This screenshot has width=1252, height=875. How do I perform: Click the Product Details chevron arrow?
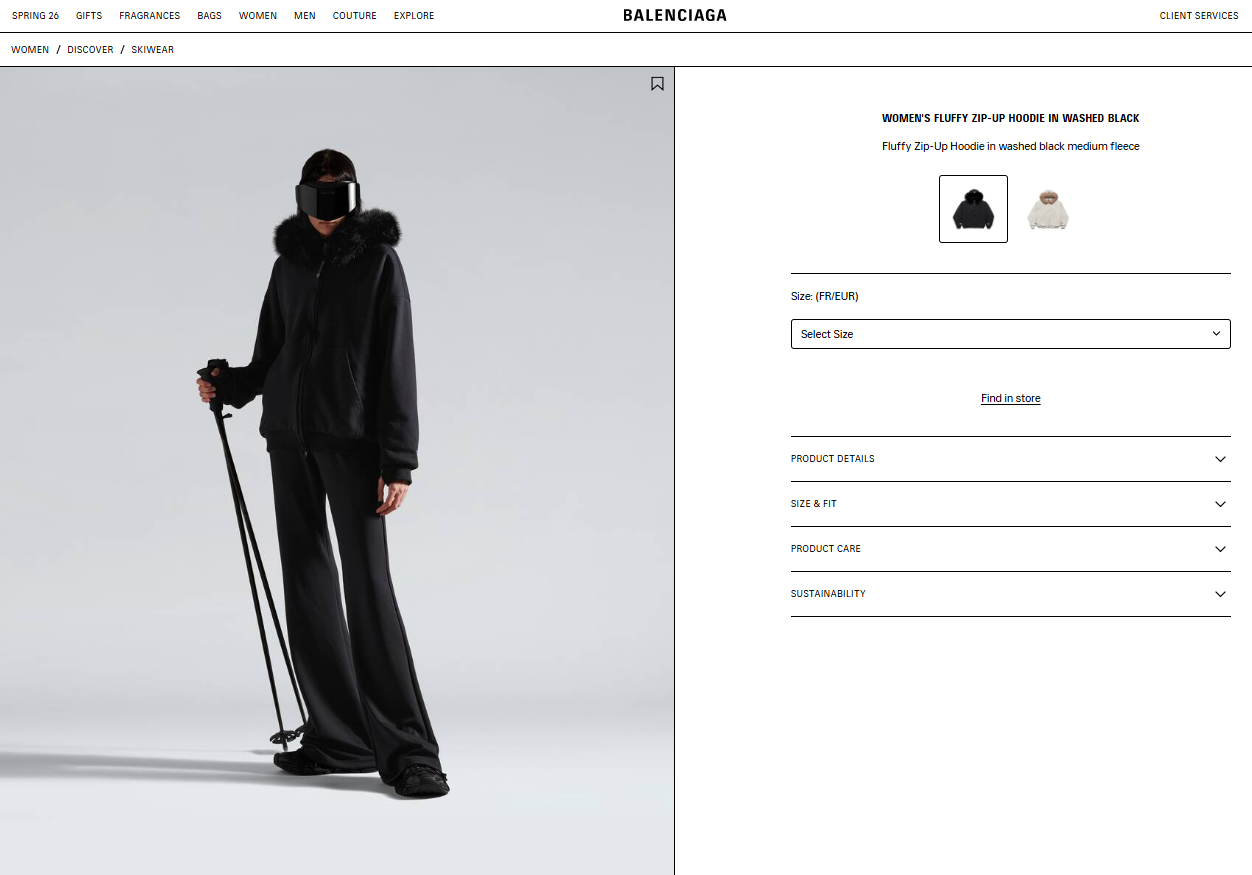(1220, 459)
